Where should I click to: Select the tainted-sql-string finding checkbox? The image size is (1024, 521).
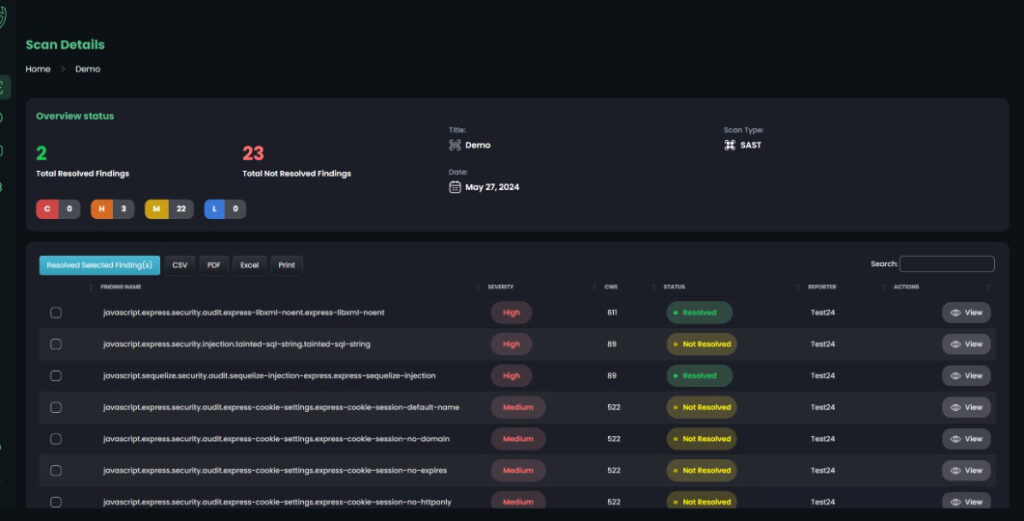point(56,344)
